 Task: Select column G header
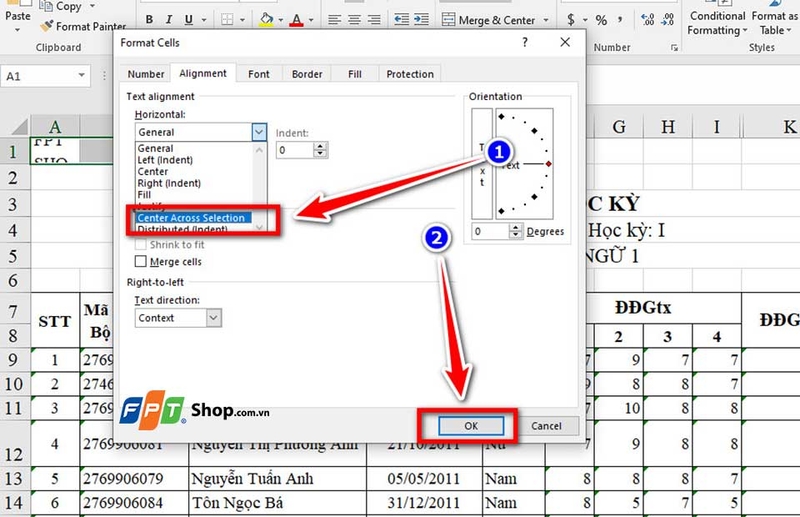619,127
